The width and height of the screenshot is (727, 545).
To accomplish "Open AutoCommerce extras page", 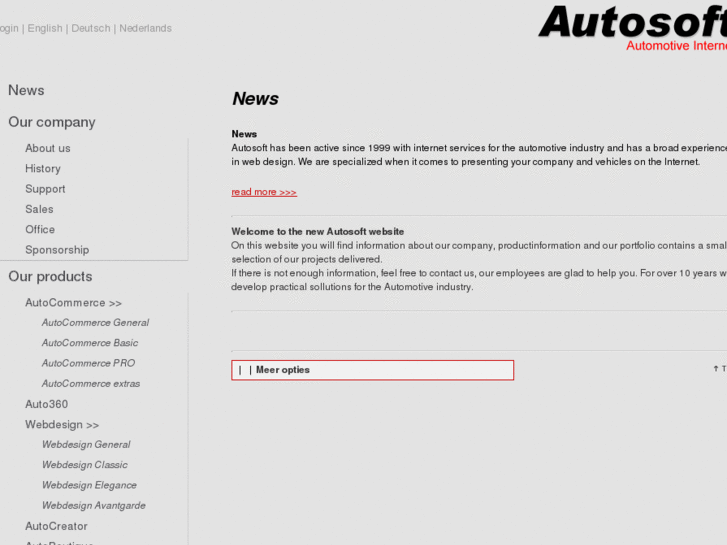I will 91,384.
